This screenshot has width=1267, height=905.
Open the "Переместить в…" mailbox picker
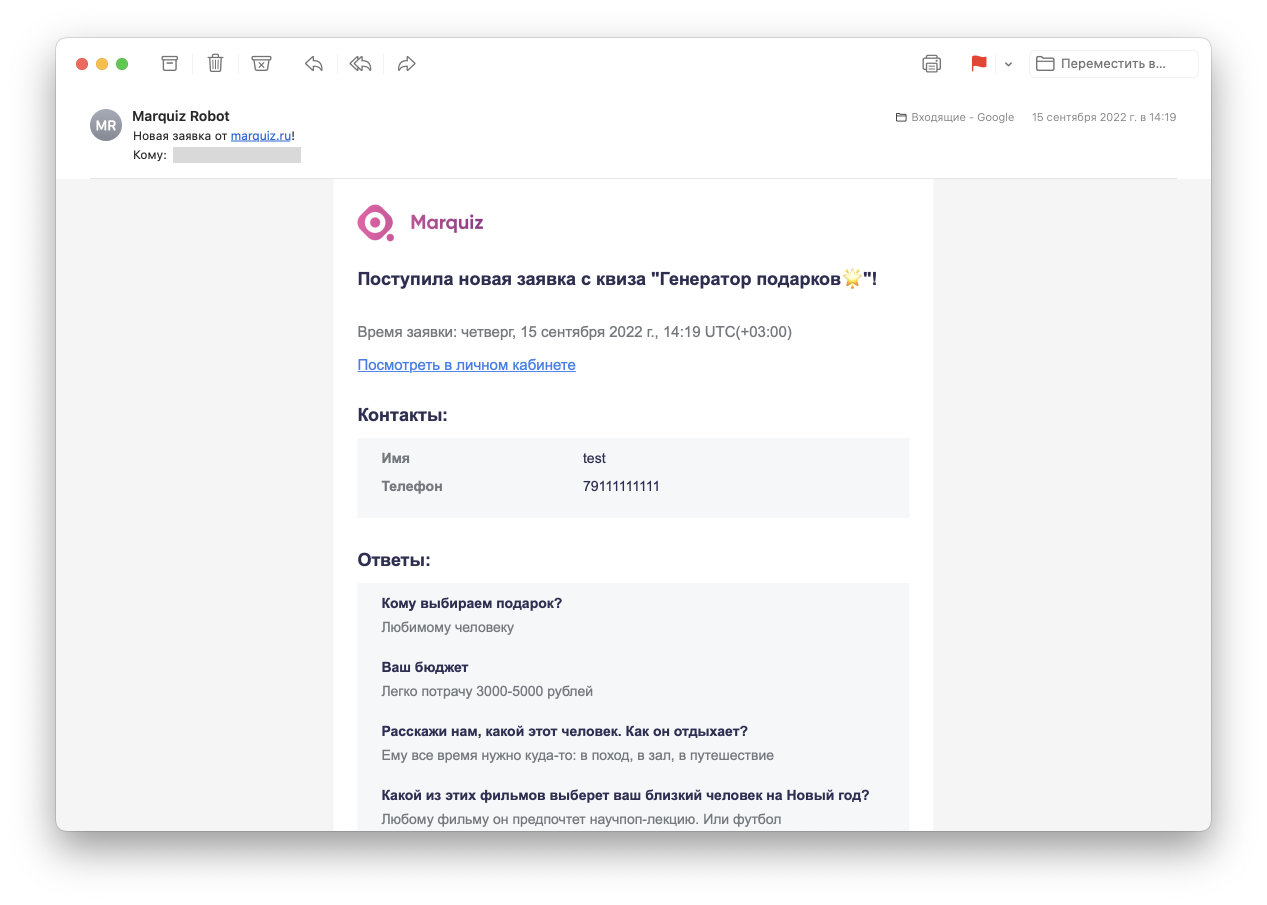[1113, 63]
